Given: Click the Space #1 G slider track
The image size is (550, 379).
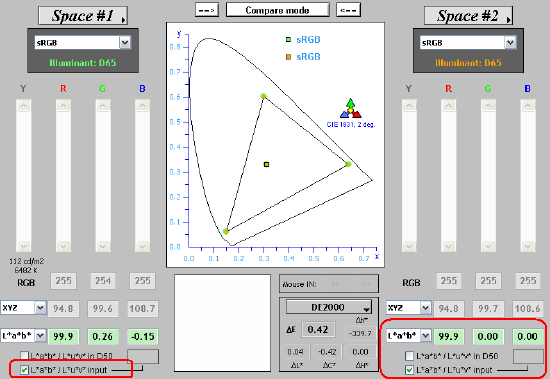Looking at the screenshot, I should pos(103,175).
